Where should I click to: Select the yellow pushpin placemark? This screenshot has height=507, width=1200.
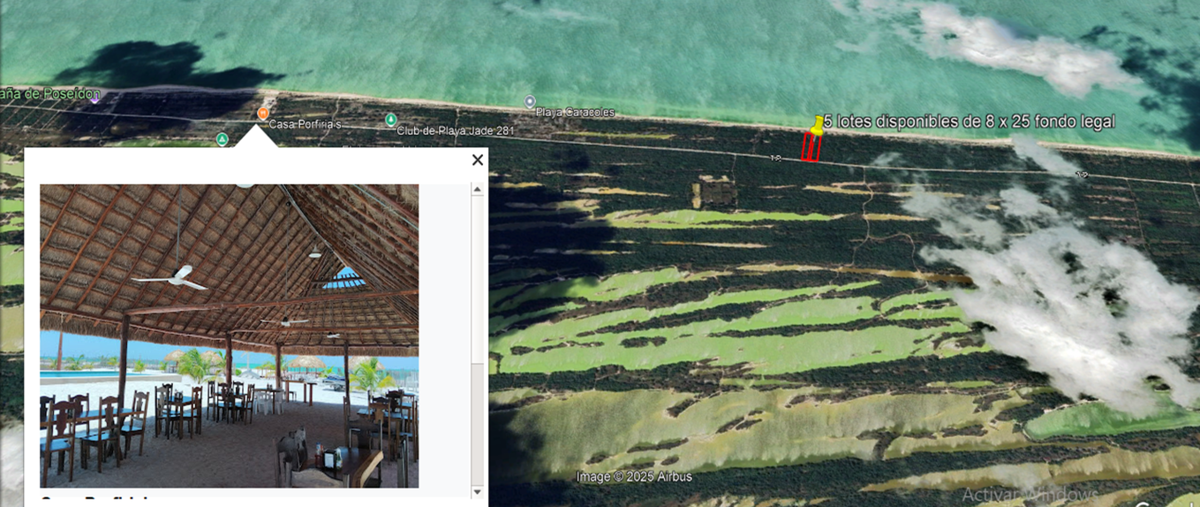coord(818,125)
